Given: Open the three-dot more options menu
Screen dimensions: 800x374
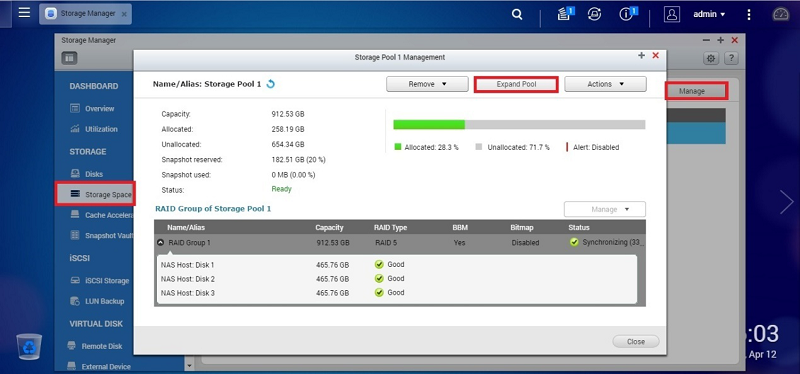Looking at the screenshot, I should coord(748,14).
